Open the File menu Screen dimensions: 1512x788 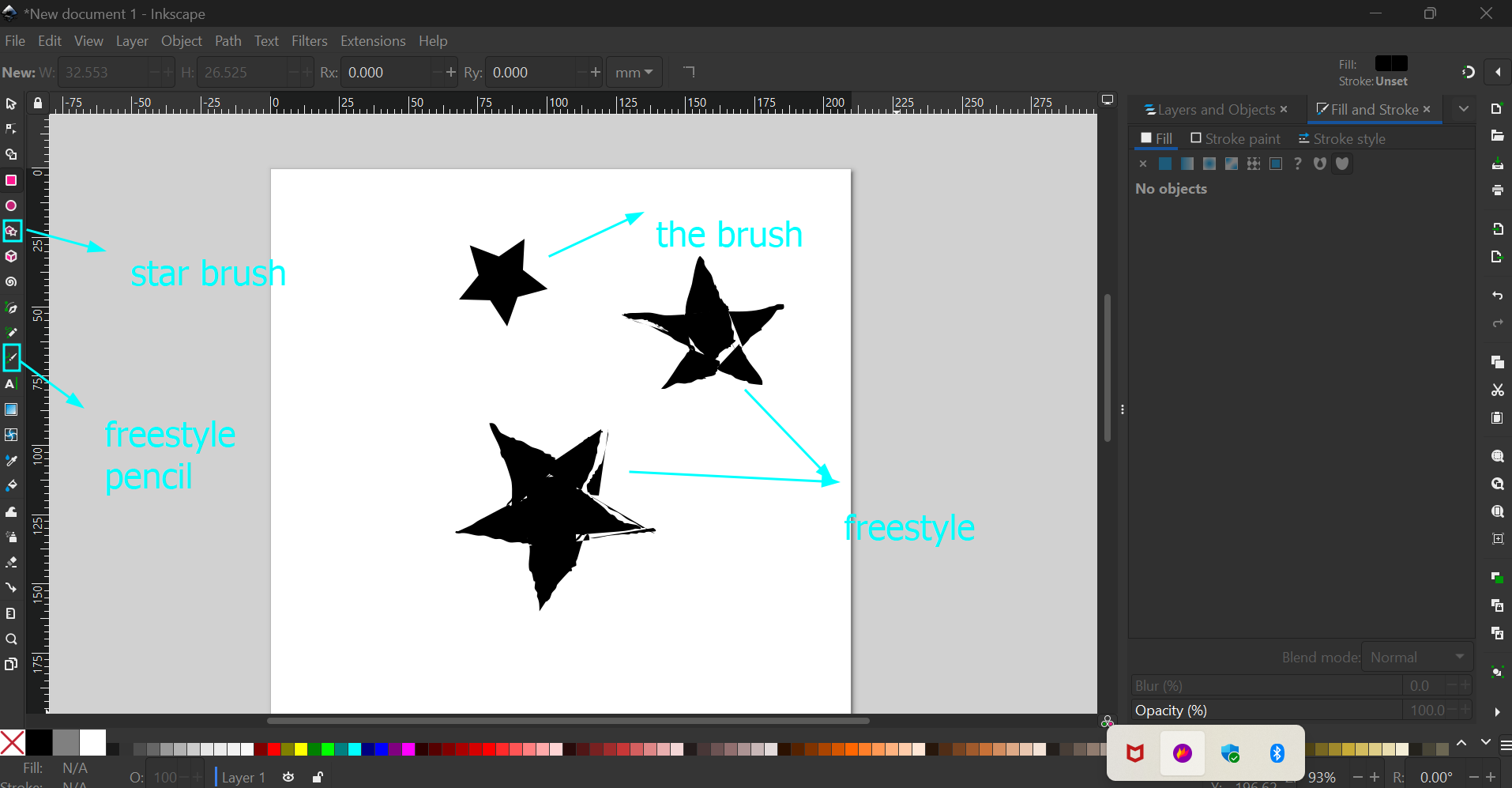point(15,41)
